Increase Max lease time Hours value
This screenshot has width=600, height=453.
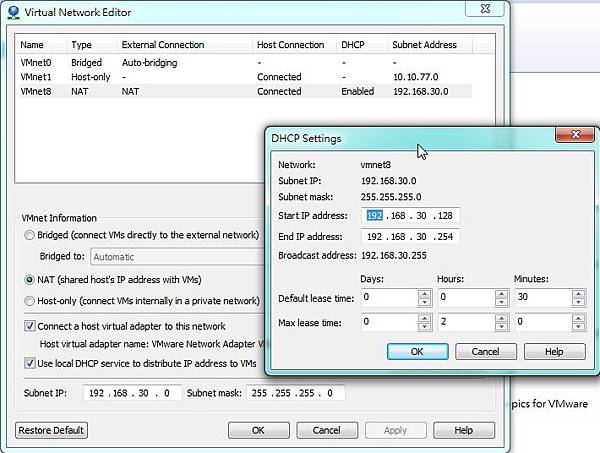click(x=501, y=318)
